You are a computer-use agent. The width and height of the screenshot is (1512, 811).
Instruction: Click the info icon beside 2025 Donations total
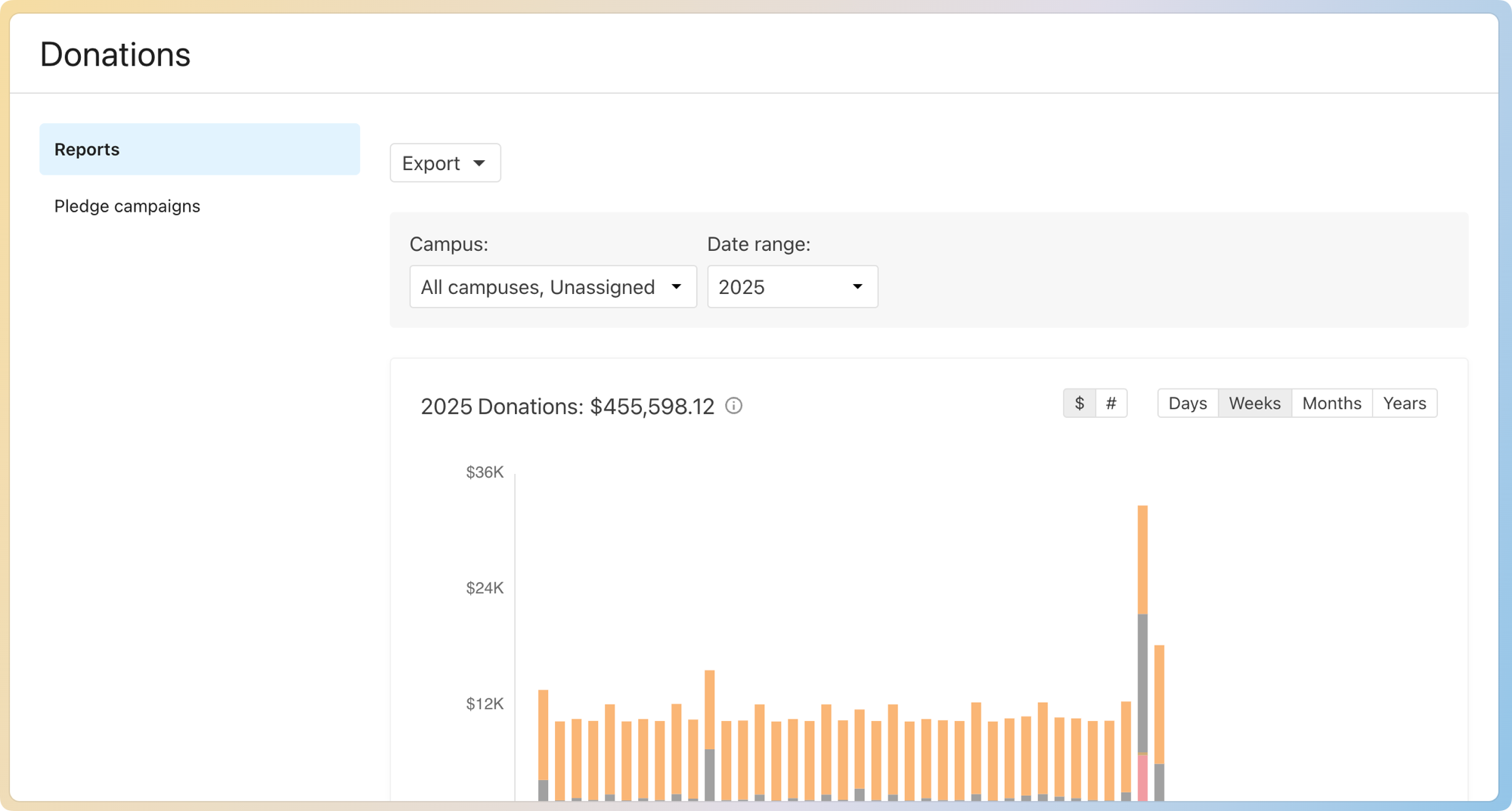[x=733, y=406]
